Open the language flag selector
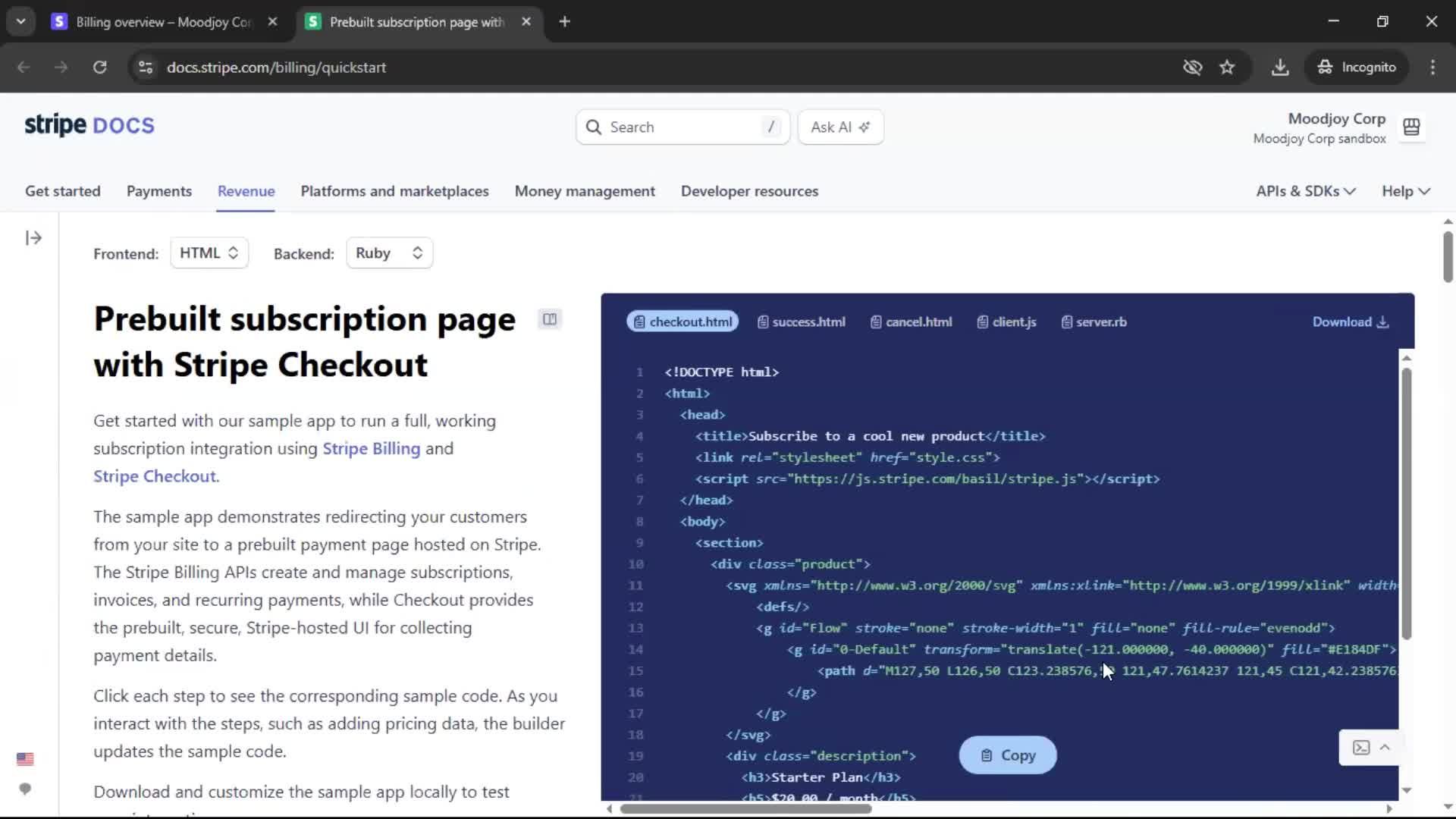 tap(25, 759)
